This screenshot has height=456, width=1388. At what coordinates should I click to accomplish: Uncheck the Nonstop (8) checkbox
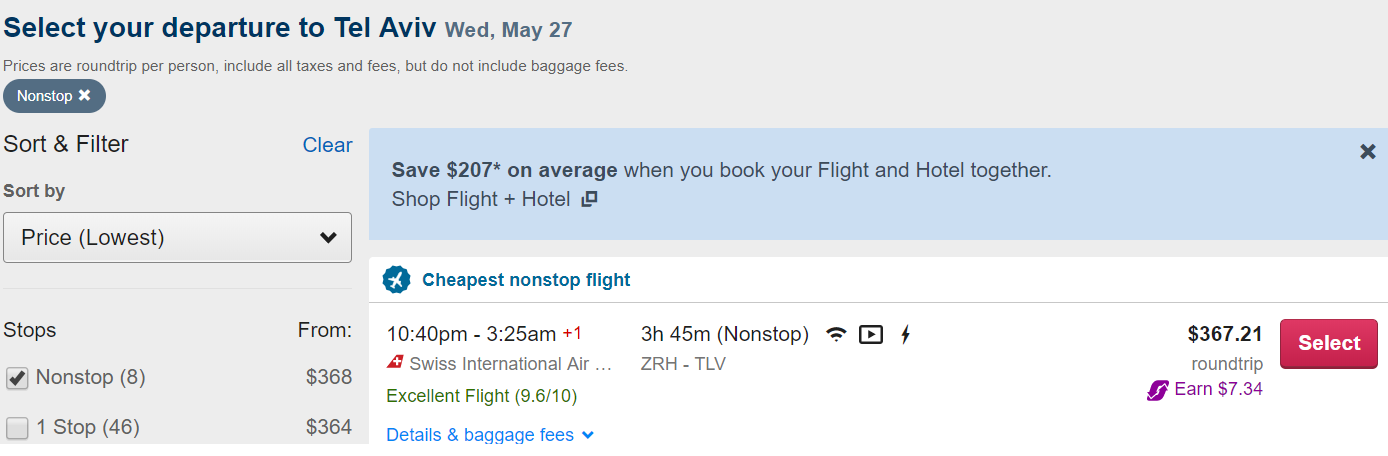click(x=17, y=378)
